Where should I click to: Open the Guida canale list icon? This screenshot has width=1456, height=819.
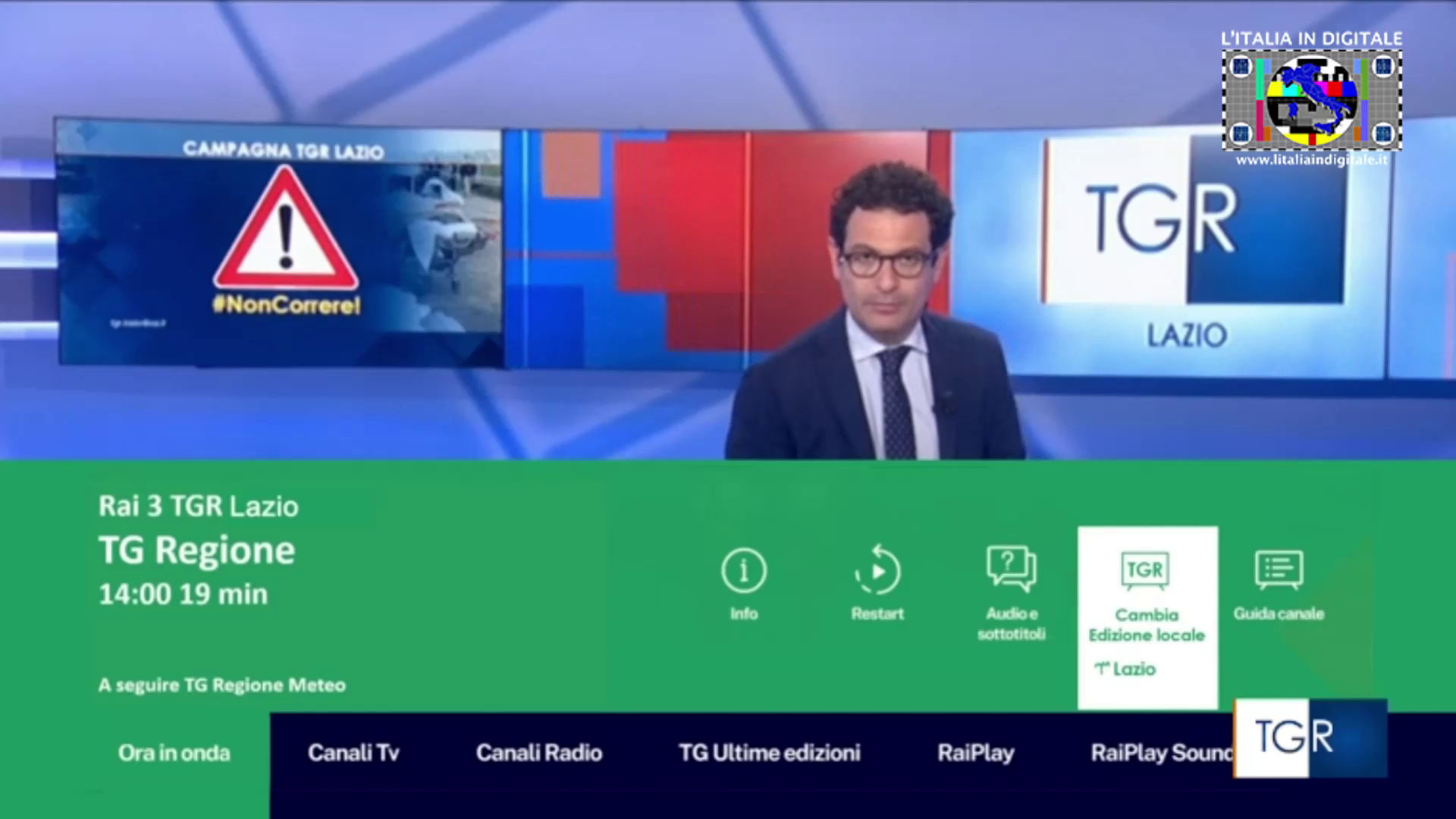pyautogui.click(x=1279, y=570)
